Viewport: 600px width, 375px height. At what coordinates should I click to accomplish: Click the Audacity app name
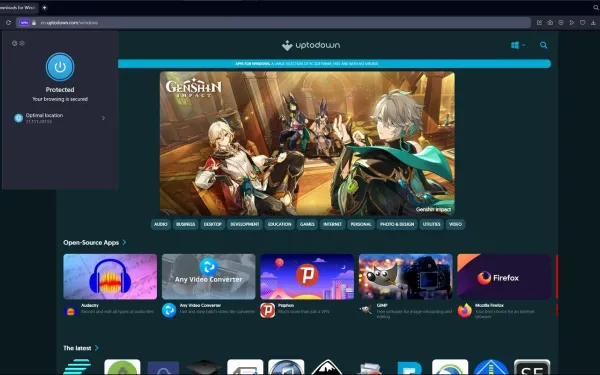click(90, 305)
